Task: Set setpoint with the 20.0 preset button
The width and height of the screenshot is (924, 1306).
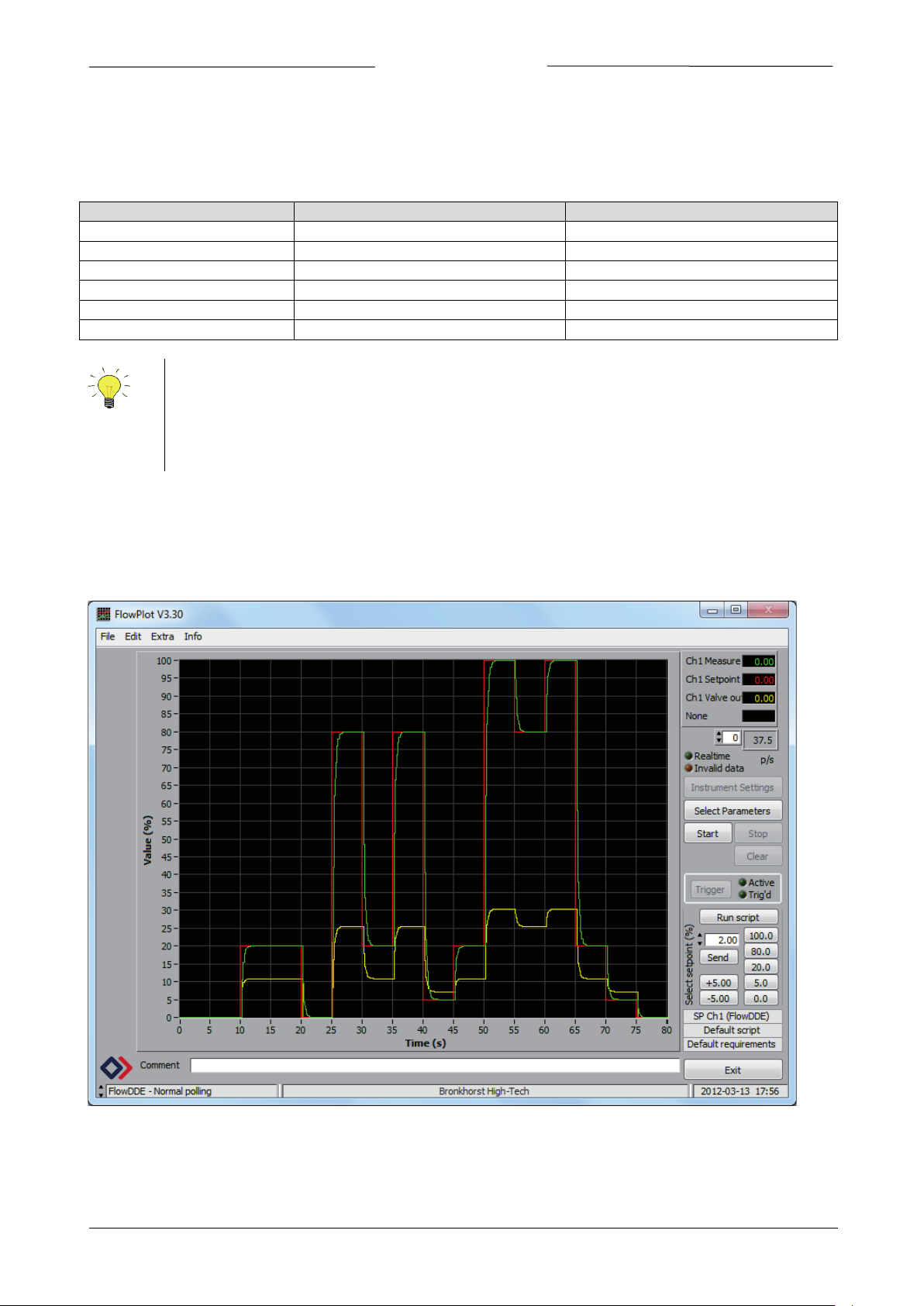Action: point(761,967)
